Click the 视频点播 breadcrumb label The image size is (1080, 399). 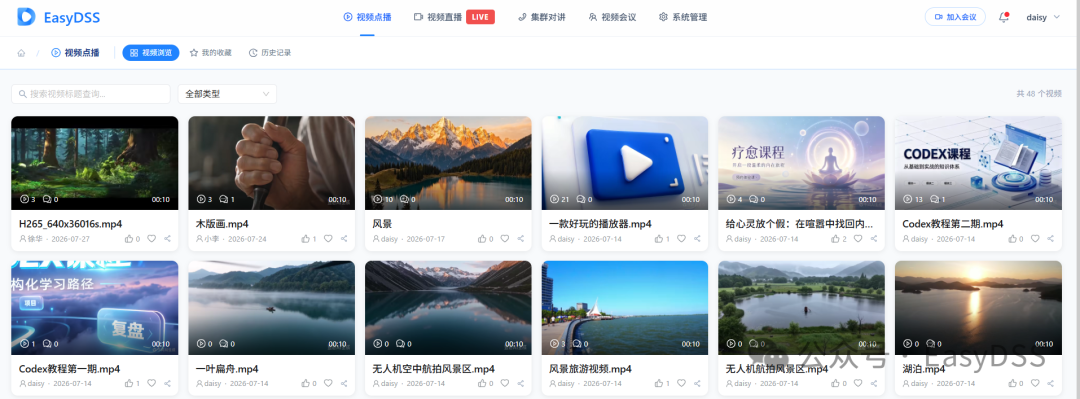[x=81, y=53]
